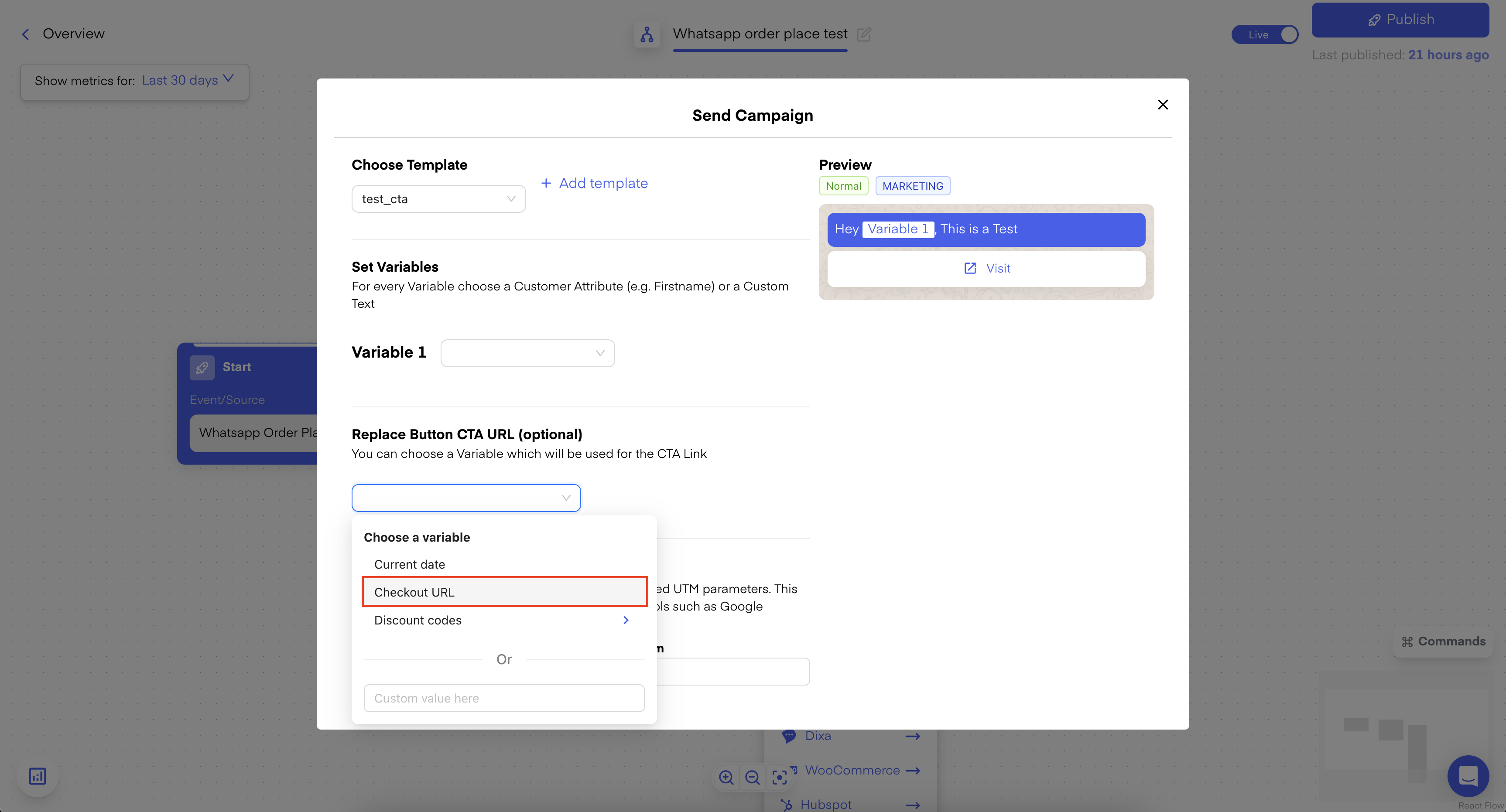The image size is (1506, 812).
Task: Open the chat support bubble icon
Action: [x=1468, y=776]
